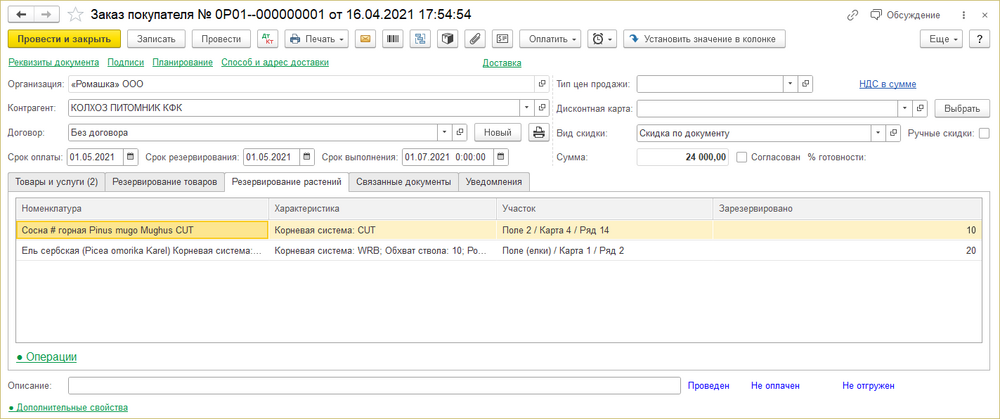Open the Вид скидки dropdown
Viewport: 1000px width, 419px height.
878,133
